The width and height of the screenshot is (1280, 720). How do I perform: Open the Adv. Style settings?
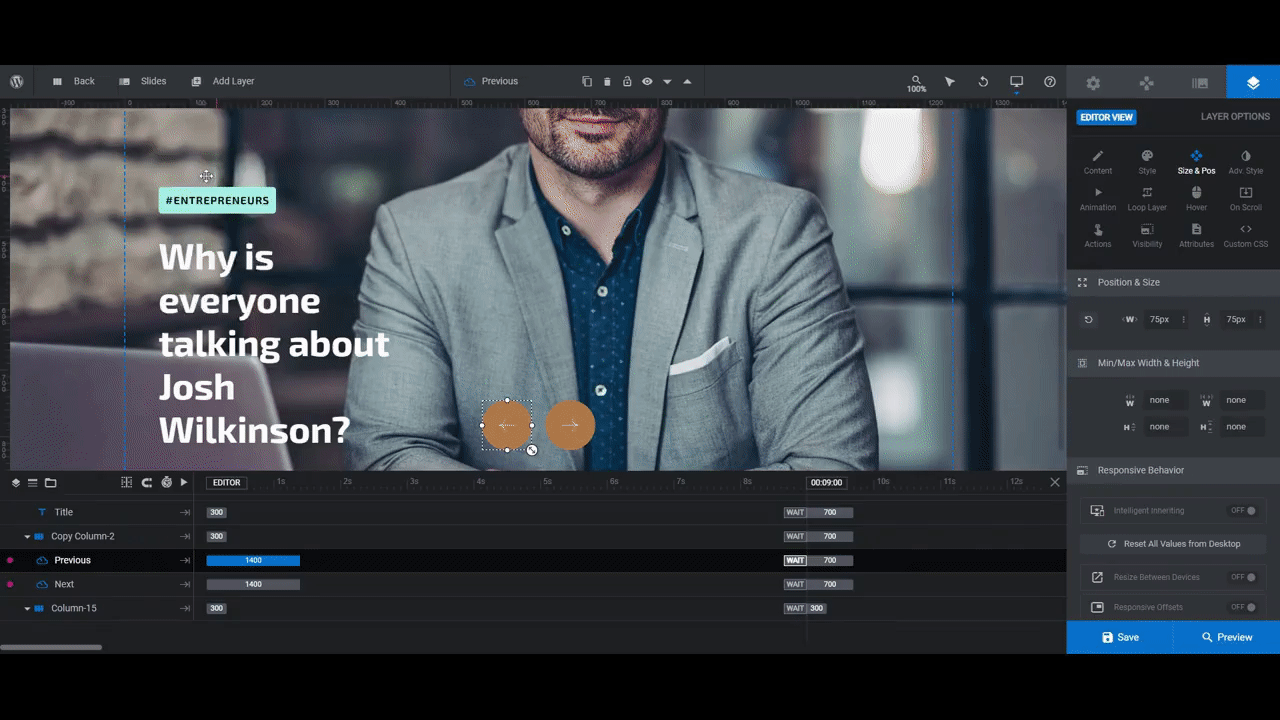[1245, 162]
